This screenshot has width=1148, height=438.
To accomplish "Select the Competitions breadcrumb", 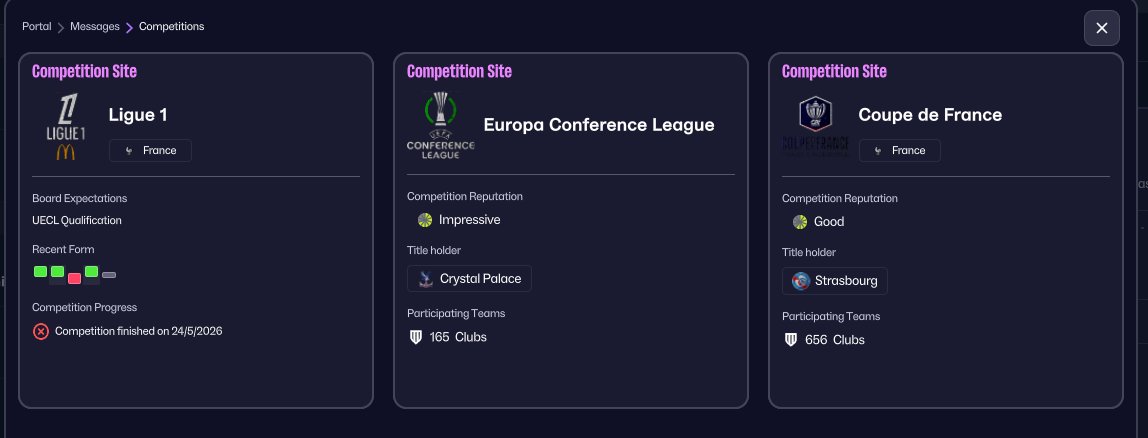I will 171,27.
